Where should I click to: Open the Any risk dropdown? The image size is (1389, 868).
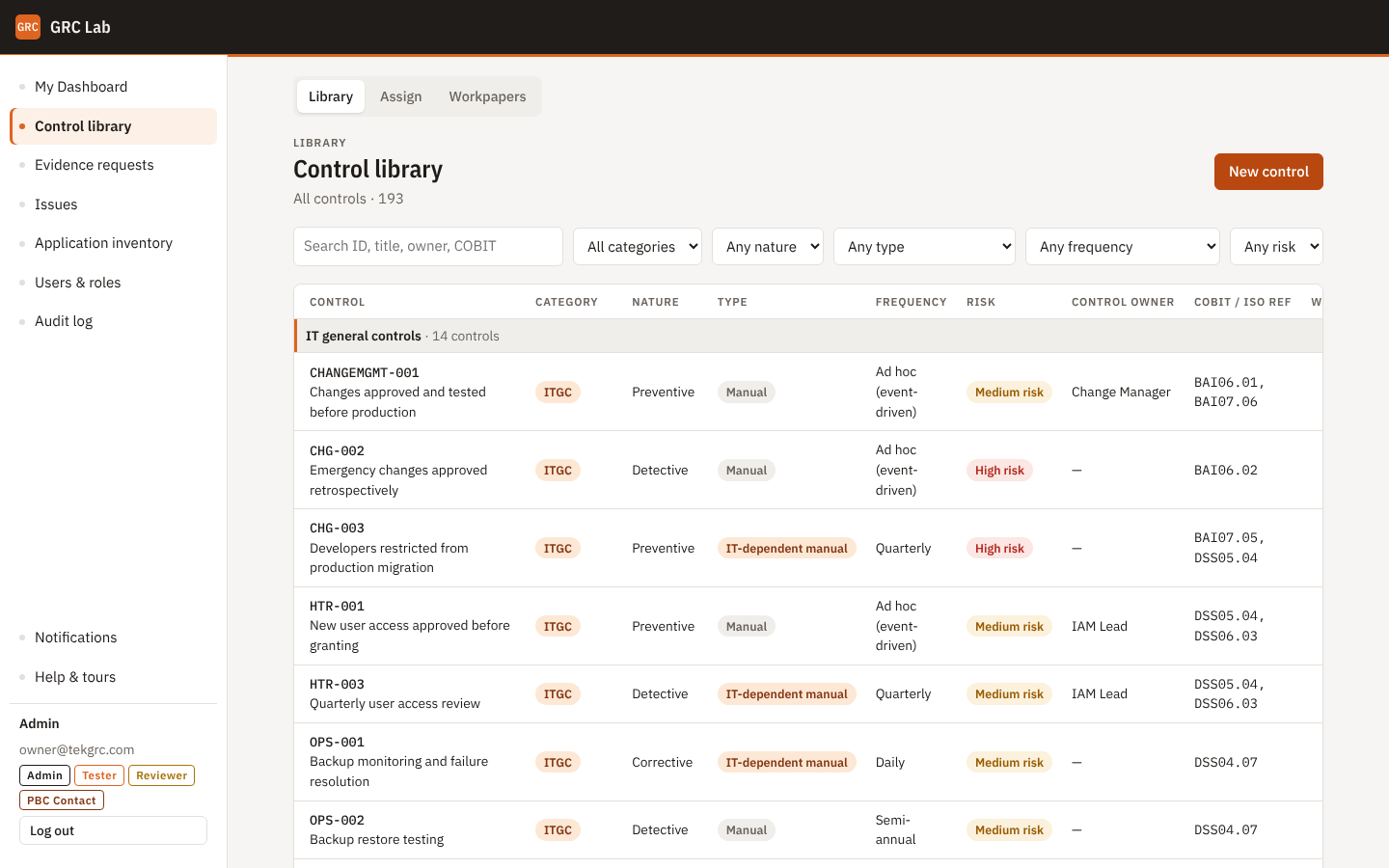pos(1276,246)
